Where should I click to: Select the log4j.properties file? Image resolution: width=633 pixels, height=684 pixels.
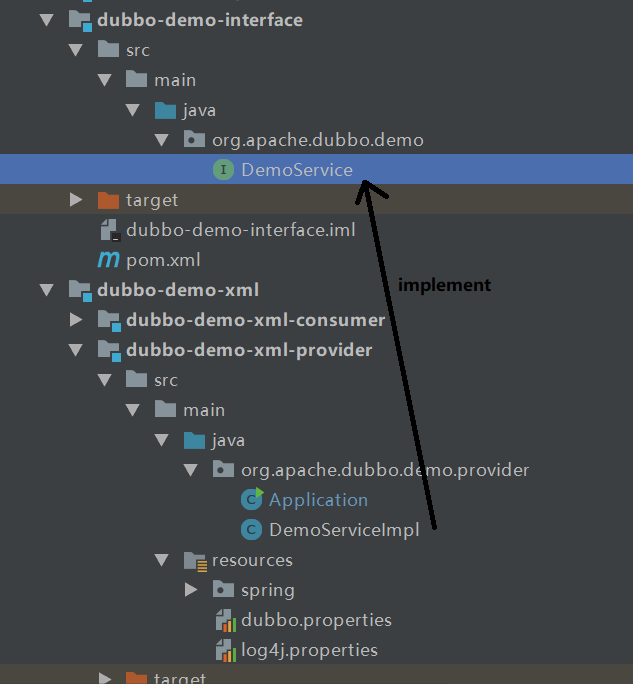pyautogui.click(x=309, y=650)
